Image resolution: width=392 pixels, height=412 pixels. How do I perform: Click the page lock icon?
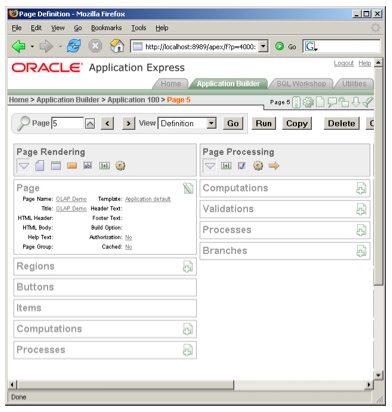(344, 102)
